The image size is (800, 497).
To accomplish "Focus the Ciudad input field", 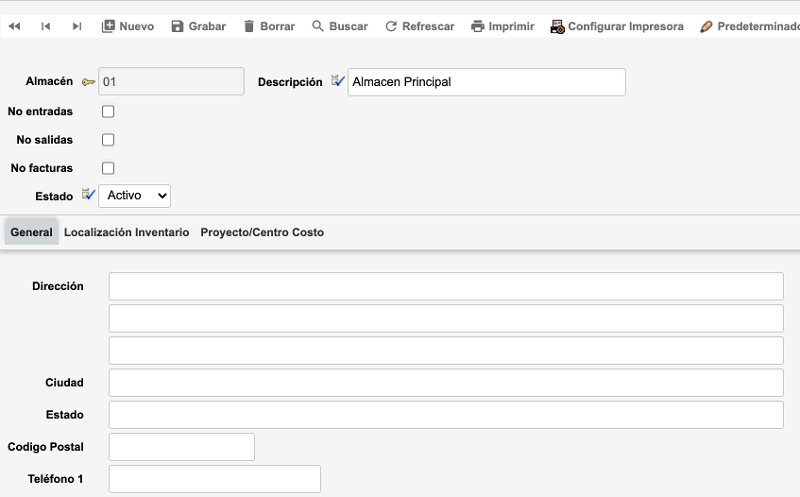I will point(446,383).
